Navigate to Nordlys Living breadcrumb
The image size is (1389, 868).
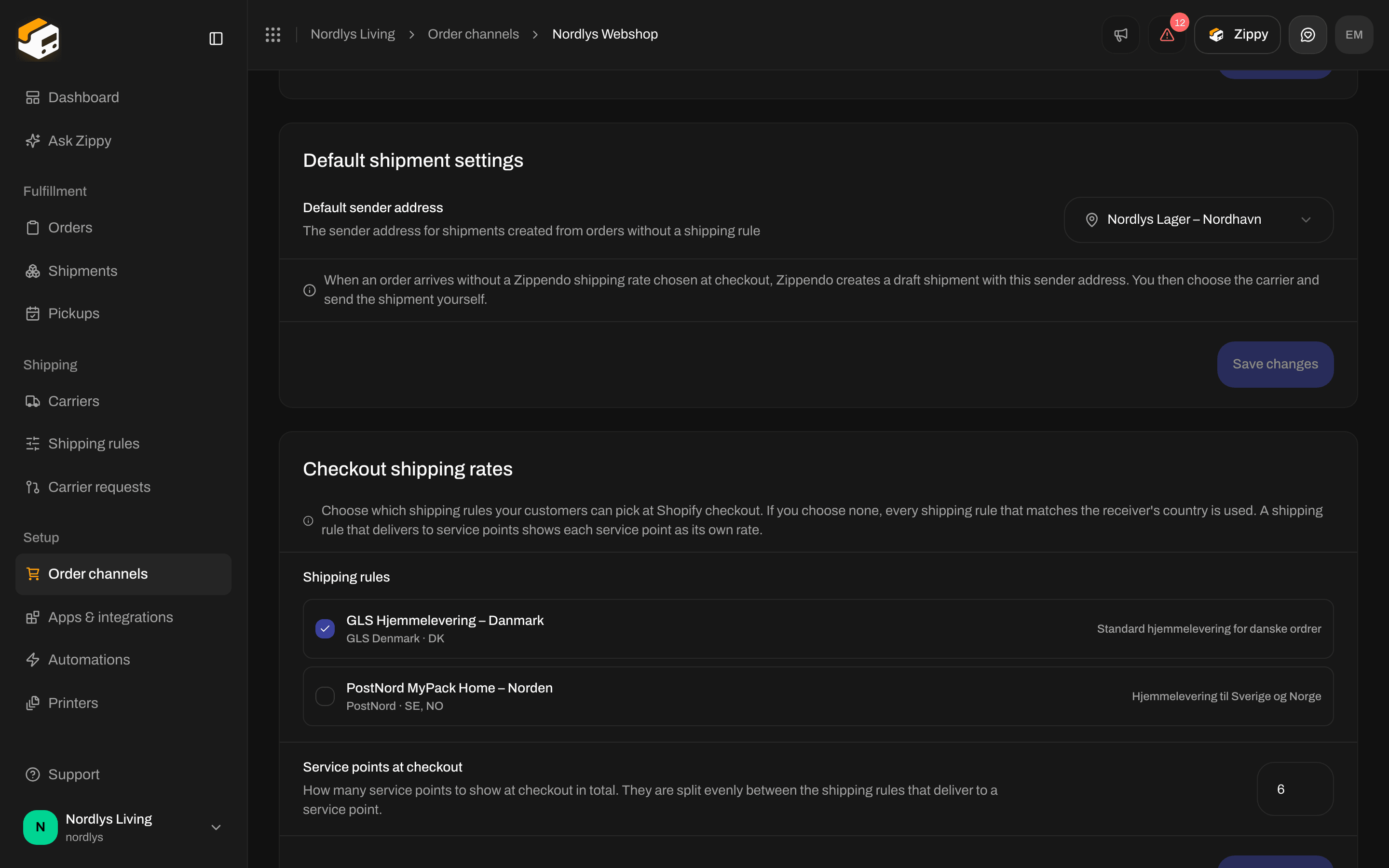[353, 34]
